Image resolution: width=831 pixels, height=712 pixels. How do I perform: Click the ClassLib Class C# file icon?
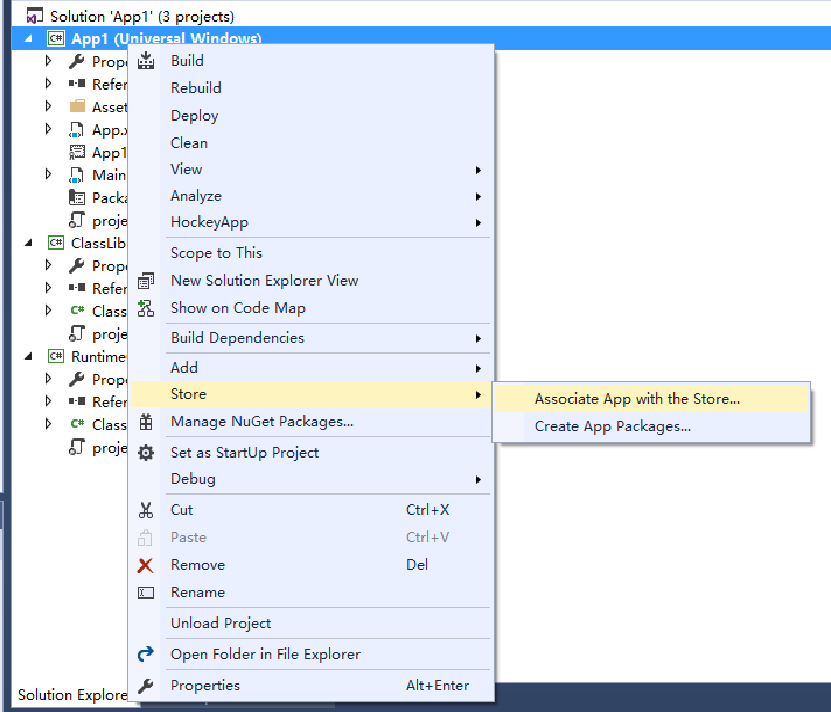77,311
